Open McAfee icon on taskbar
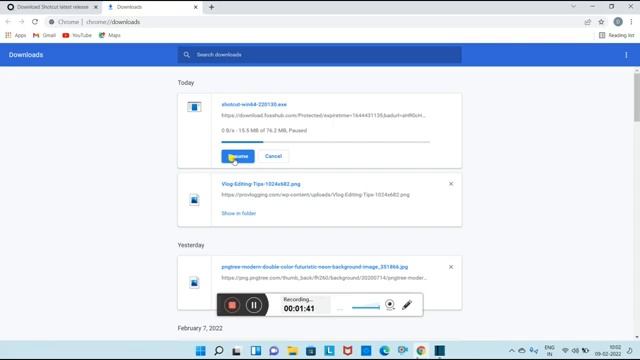Screen dimensions: 640x360 [347, 351]
